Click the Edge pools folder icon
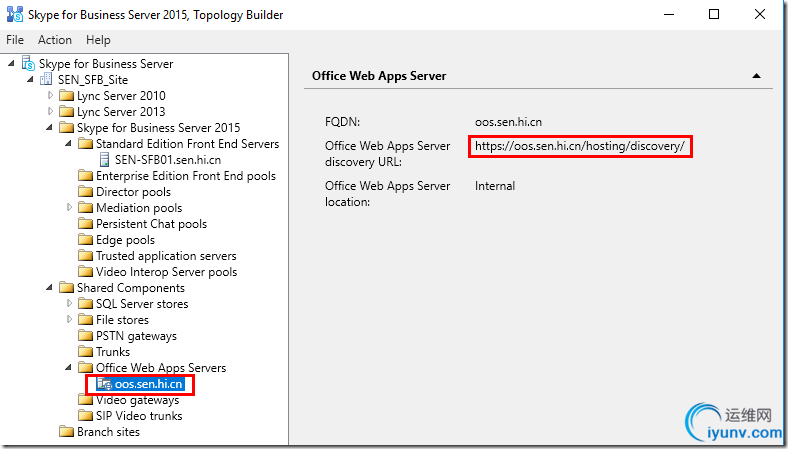 (x=85, y=240)
